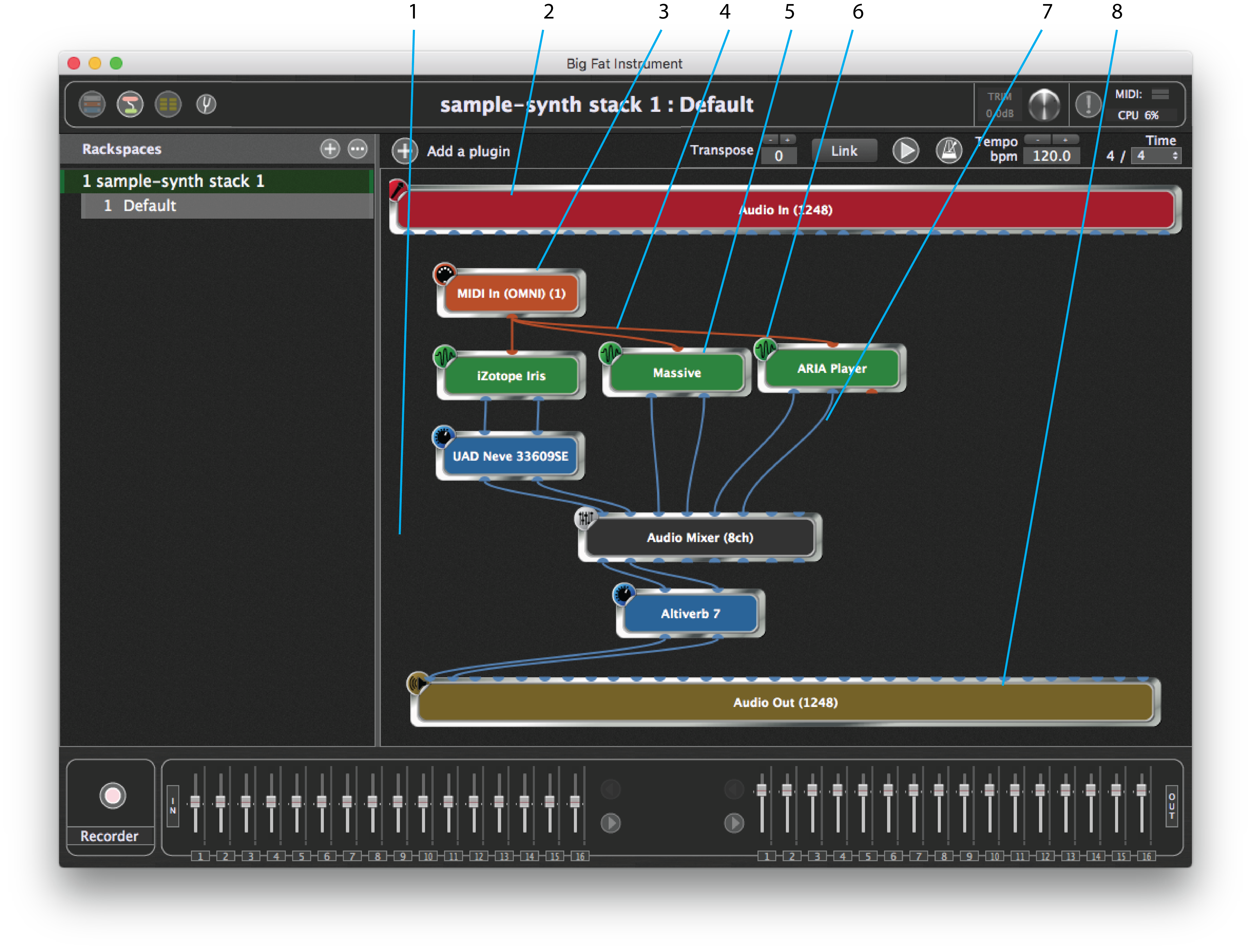Click the input section previous-page arrow

pyautogui.click(x=610, y=789)
